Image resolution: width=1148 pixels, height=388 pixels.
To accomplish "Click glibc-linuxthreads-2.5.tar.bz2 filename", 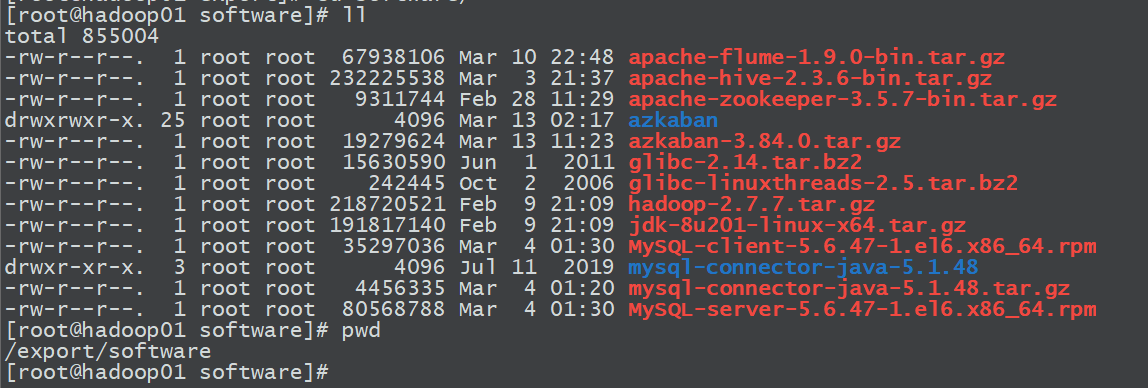I will 823,183.
